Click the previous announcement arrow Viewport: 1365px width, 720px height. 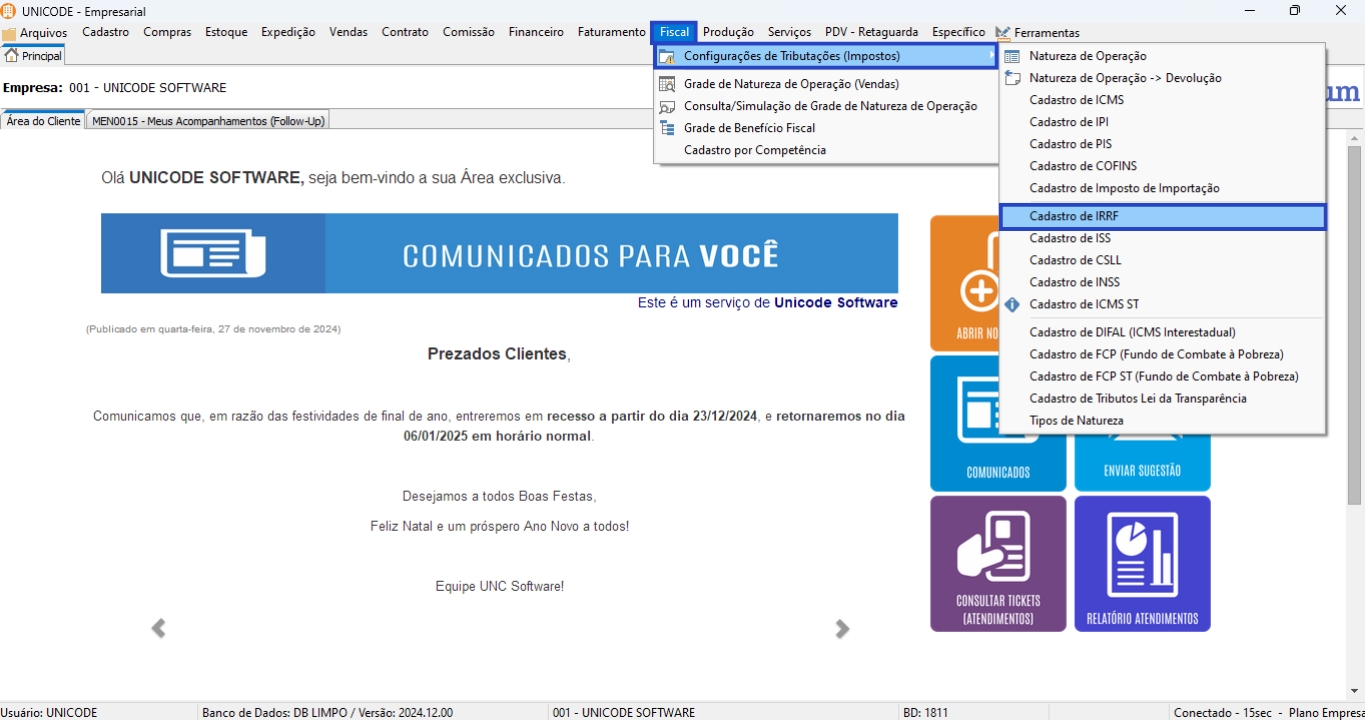158,628
